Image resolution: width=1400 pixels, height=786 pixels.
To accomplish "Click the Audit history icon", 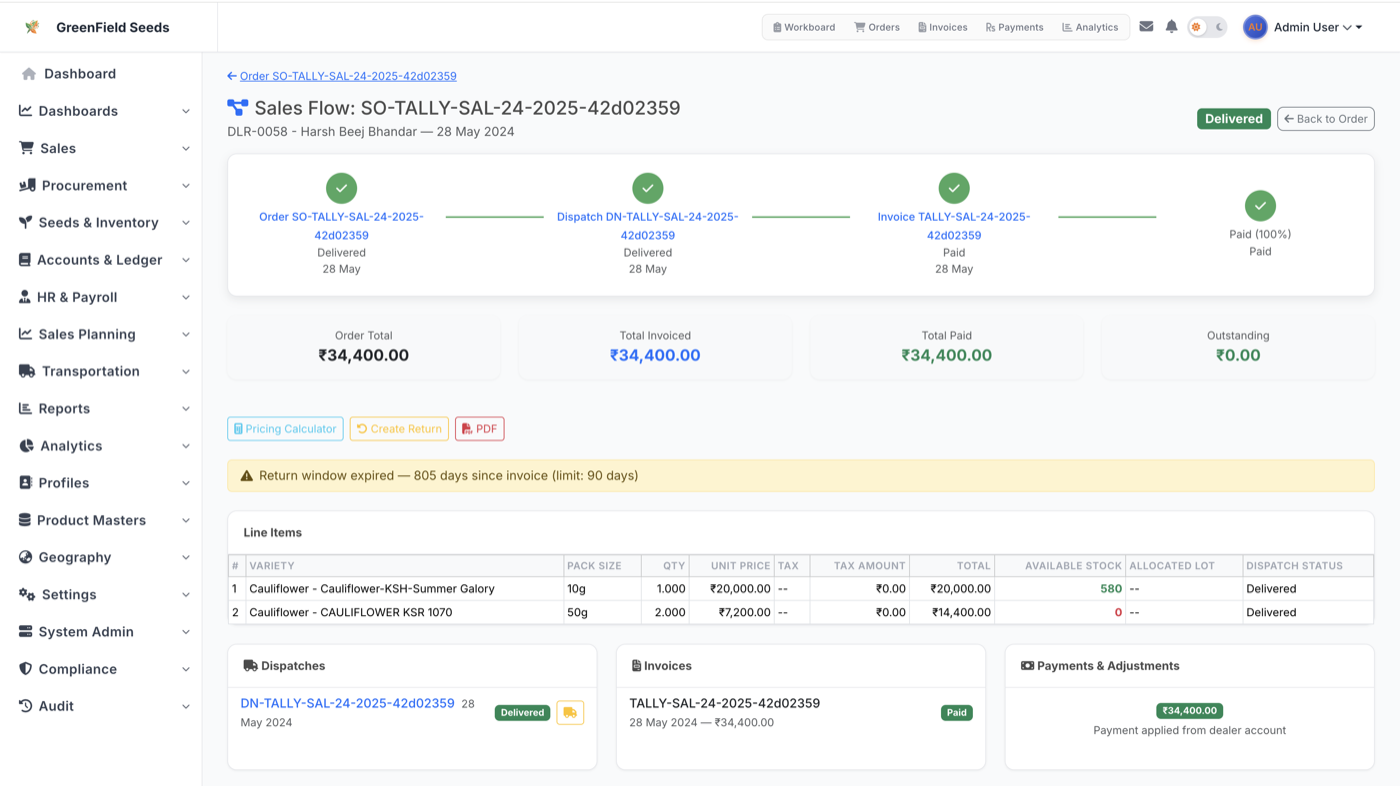I will [x=26, y=706].
